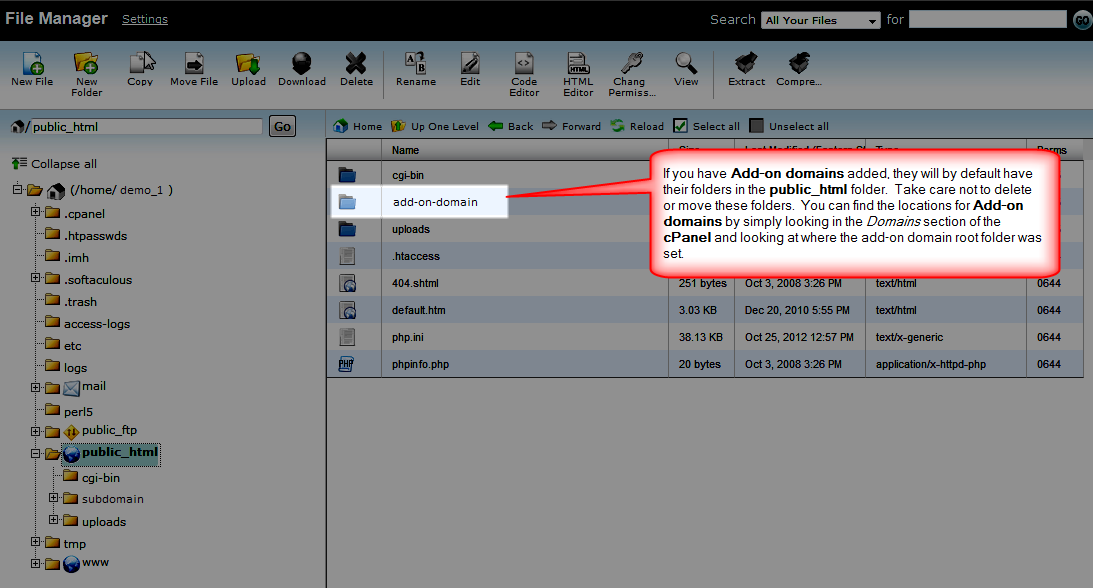Click the search text field
This screenshot has width=1093, height=588.
[988, 20]
